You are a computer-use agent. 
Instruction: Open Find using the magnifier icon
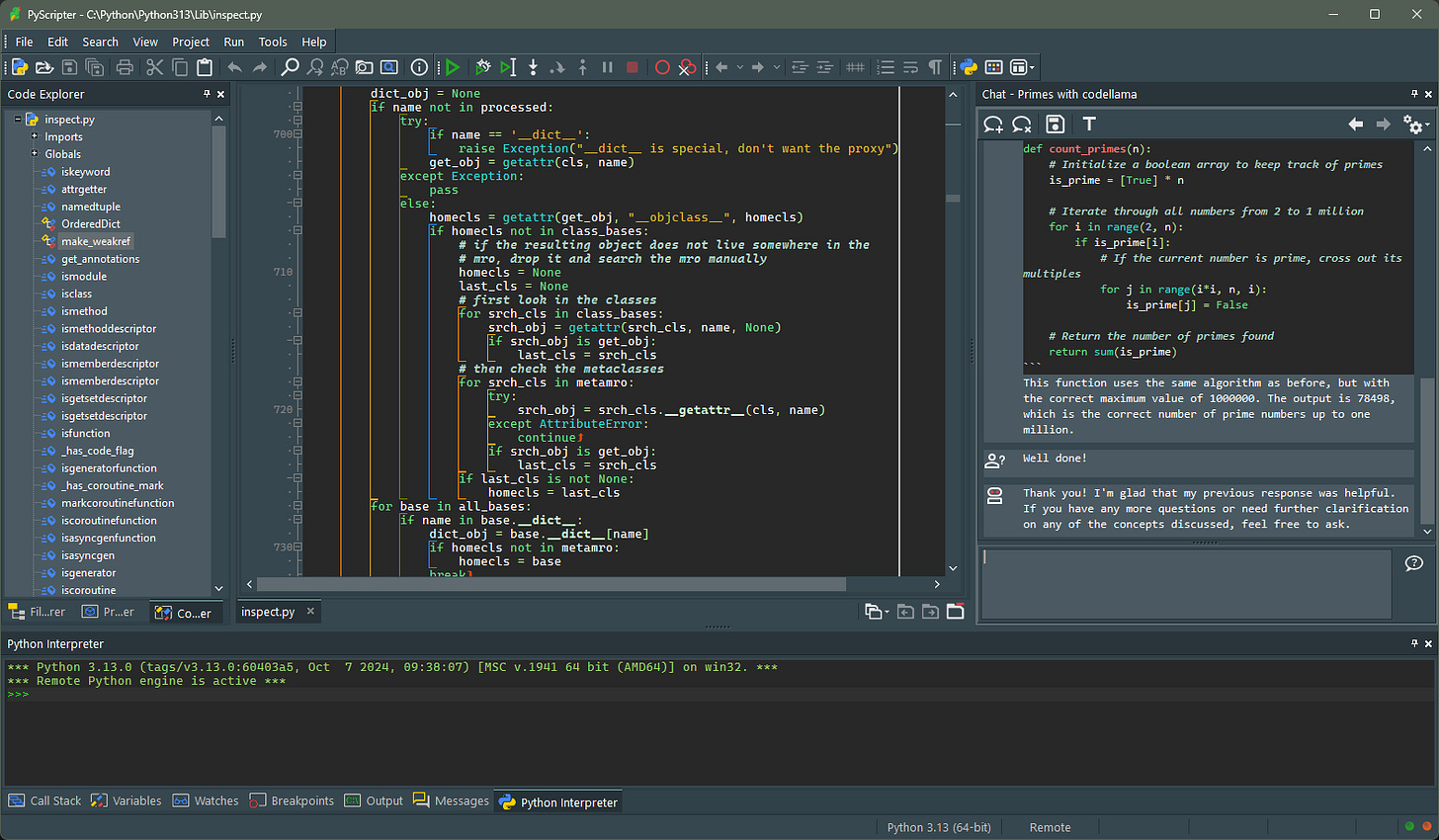click(x=291, y=67)
